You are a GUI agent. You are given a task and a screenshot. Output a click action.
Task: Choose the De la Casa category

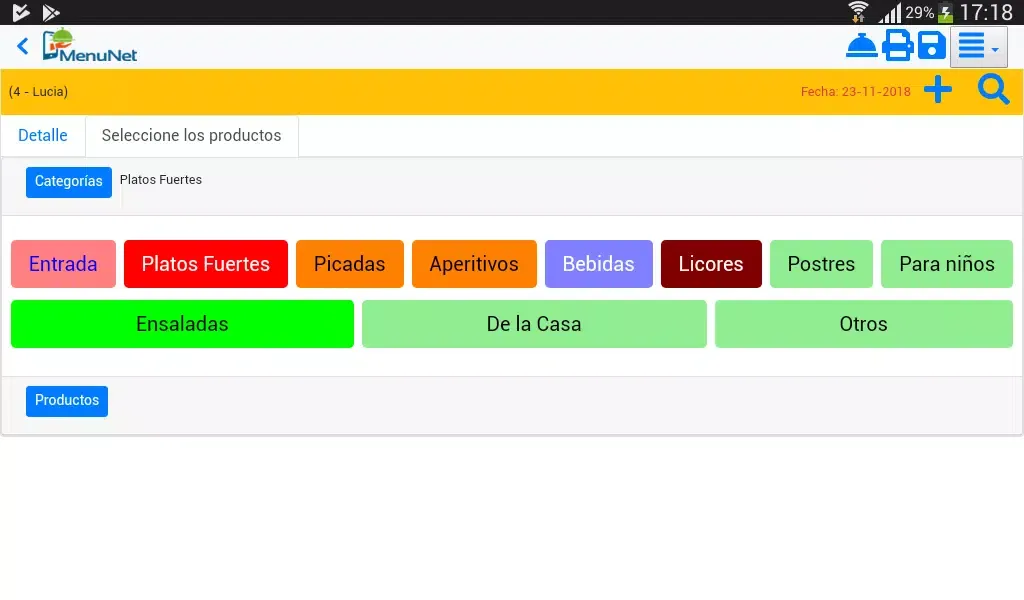point(534,324)
